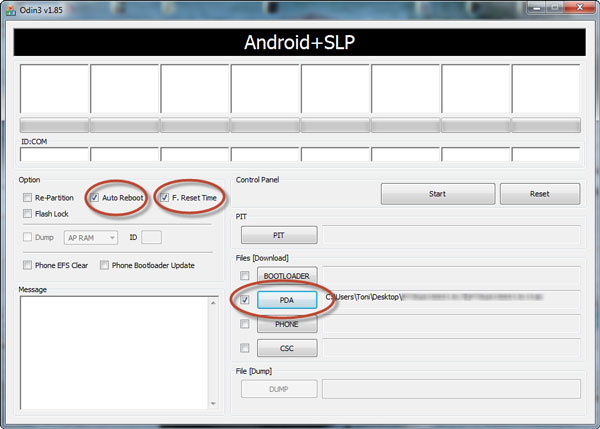The height and width of the screenshot is (429, 600).
Task: Click the PIT file button
Action: [x=279, y=235]
